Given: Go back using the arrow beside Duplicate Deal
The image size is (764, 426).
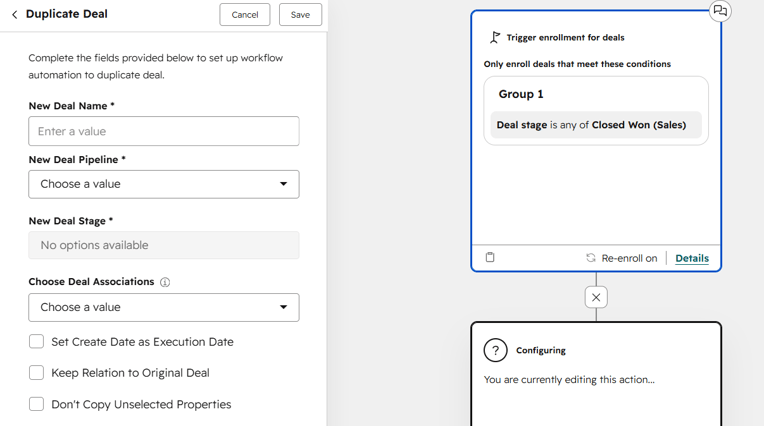Looking at the screenshot, I should click(15, 15).
